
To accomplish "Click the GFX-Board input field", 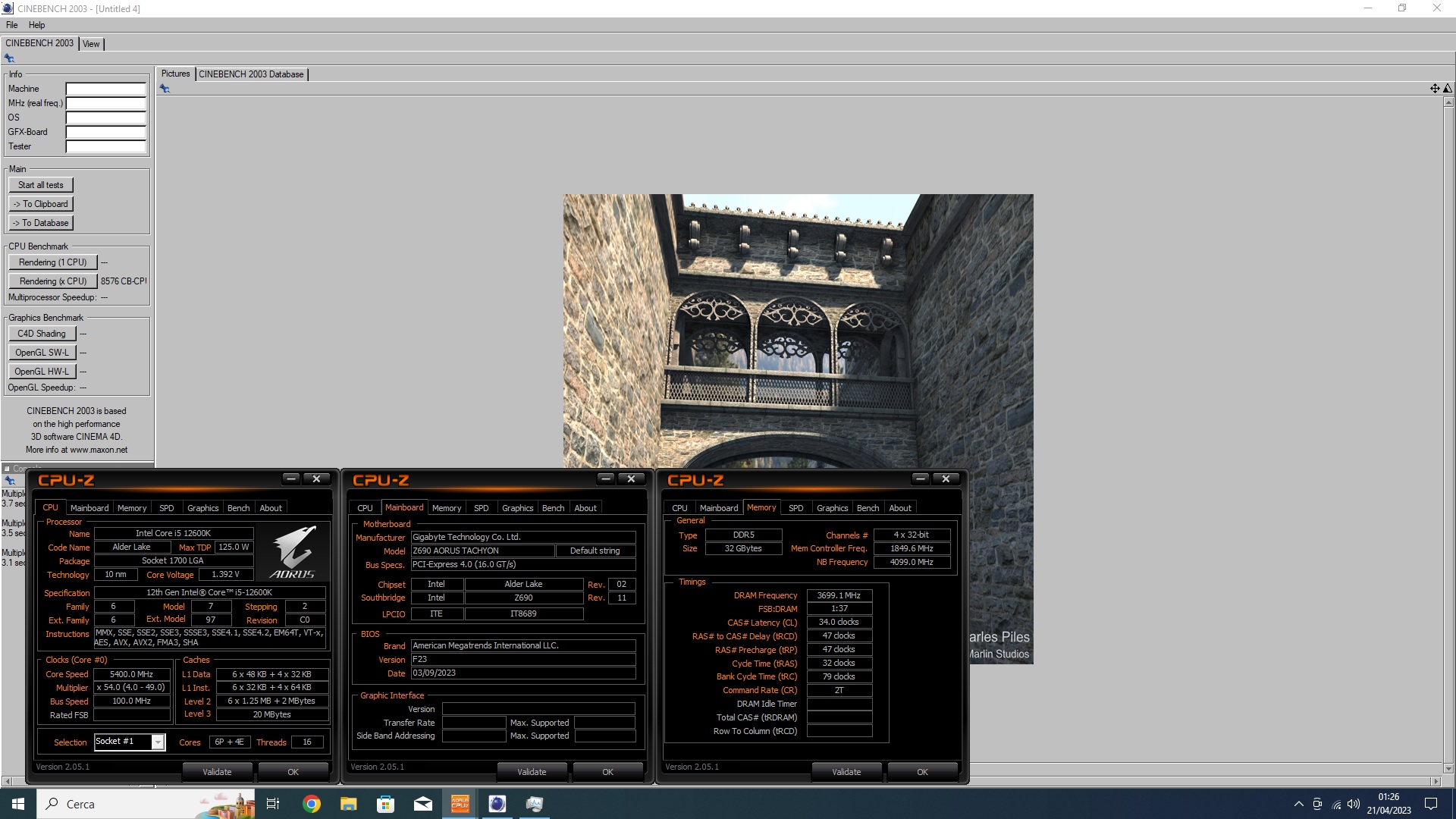I will pyautogui.click(x=105, y=132).
